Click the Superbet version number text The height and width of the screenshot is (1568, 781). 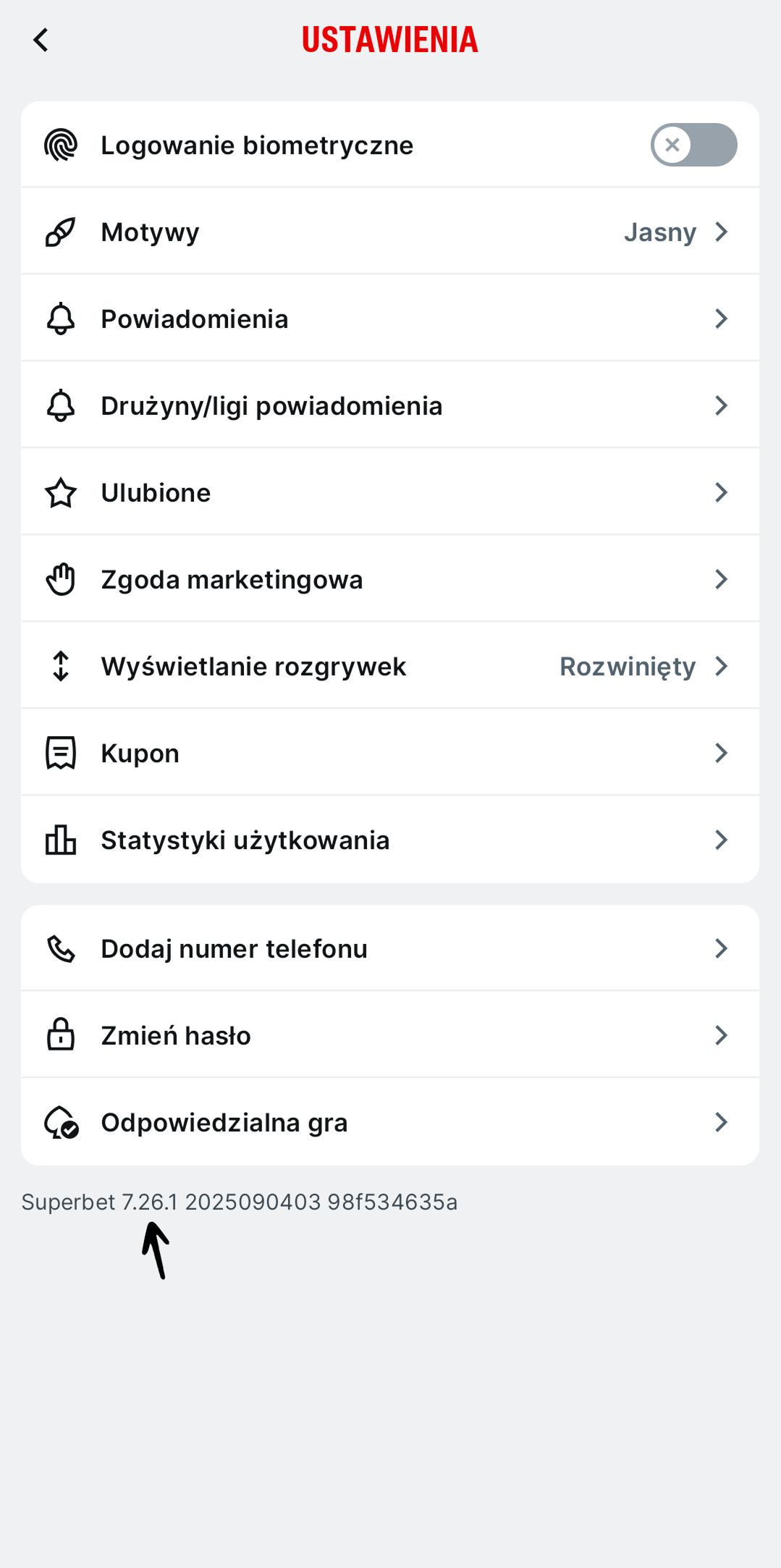click(239, 1202)
